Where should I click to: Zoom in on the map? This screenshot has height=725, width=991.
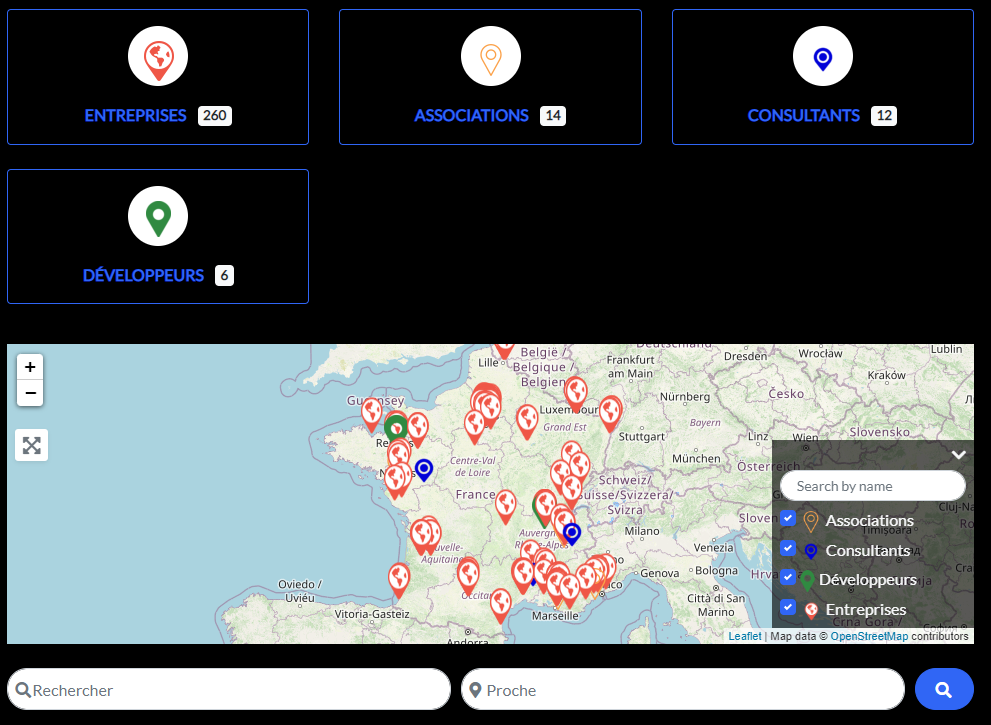(x=30, y=367)
